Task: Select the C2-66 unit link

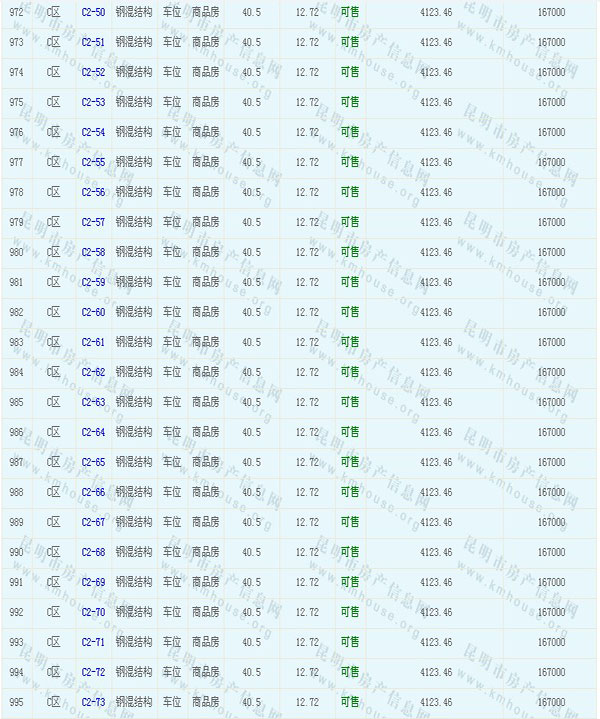Action: [x=93, y=492]
